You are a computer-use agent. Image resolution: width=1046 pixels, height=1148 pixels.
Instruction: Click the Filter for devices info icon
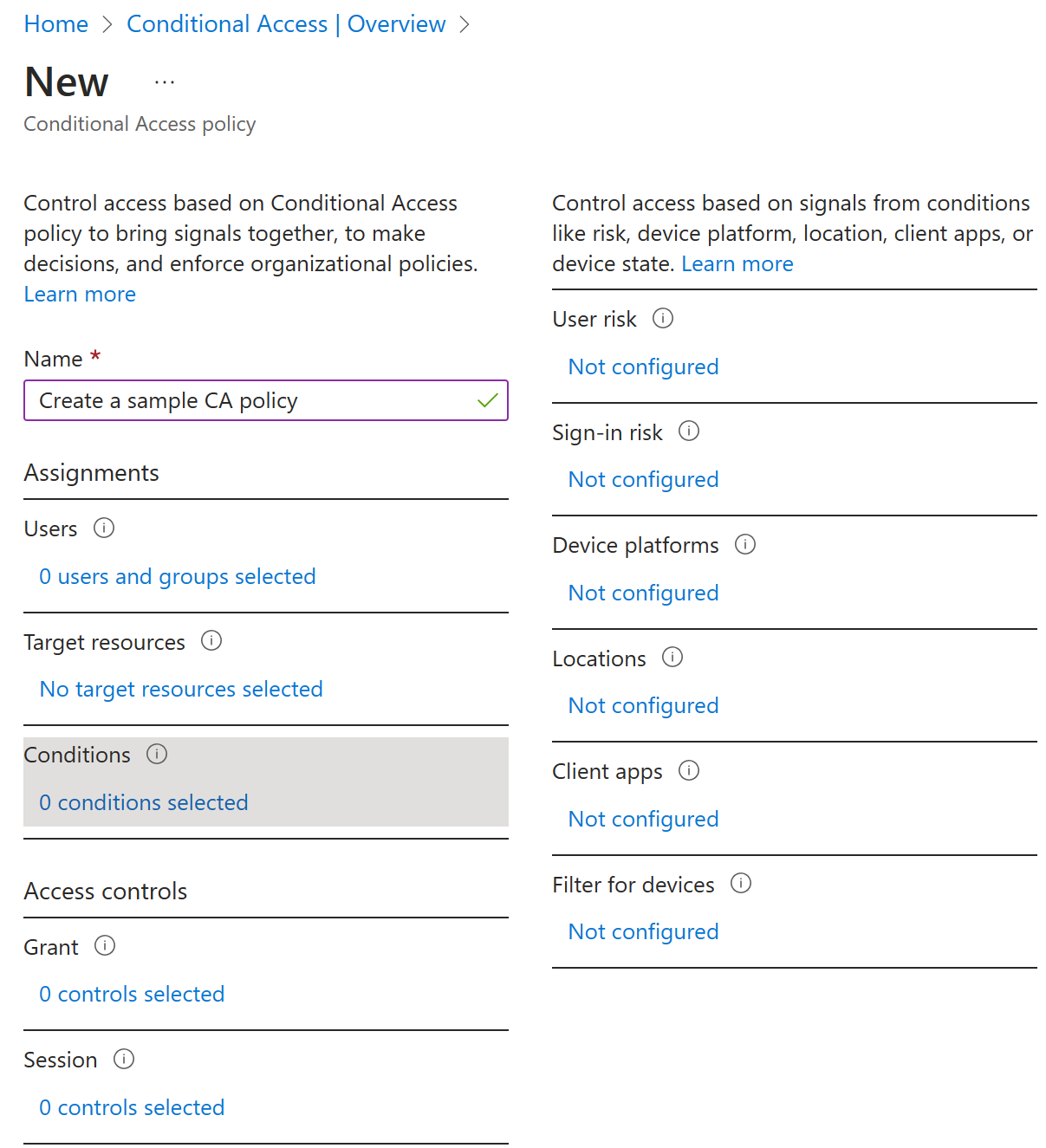tap(741, 884)
